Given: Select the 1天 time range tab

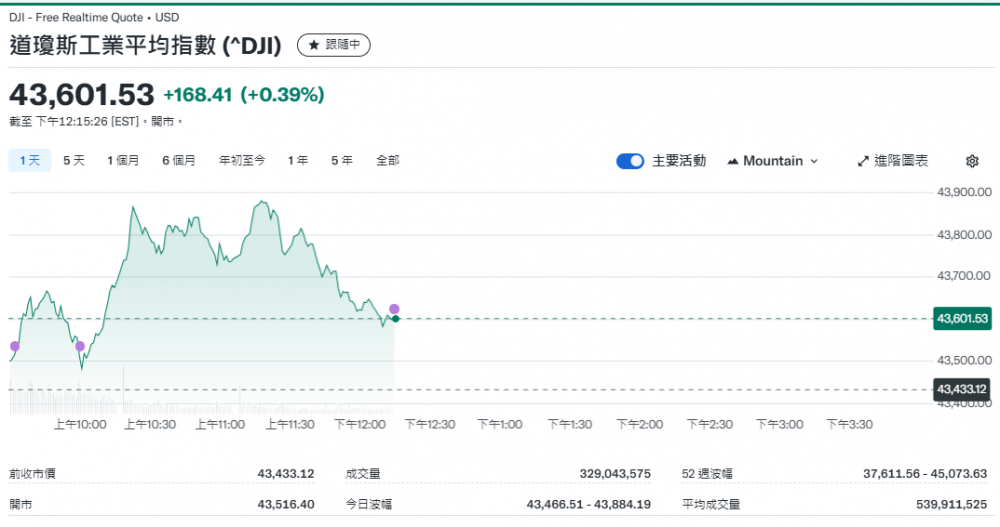Looking at the screenshot, I should pyautogui.click(x=30, y=160).
